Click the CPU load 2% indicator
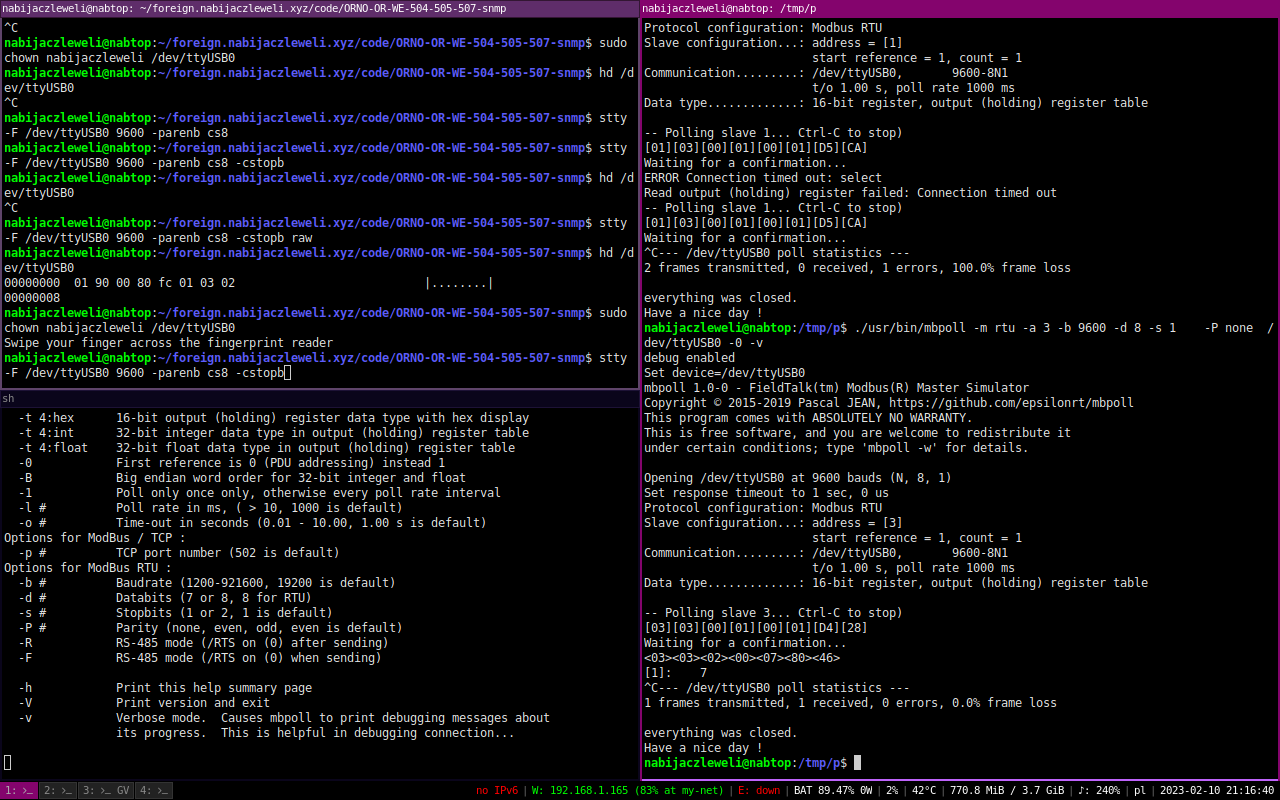1280x800 pixels. point(892,790)
